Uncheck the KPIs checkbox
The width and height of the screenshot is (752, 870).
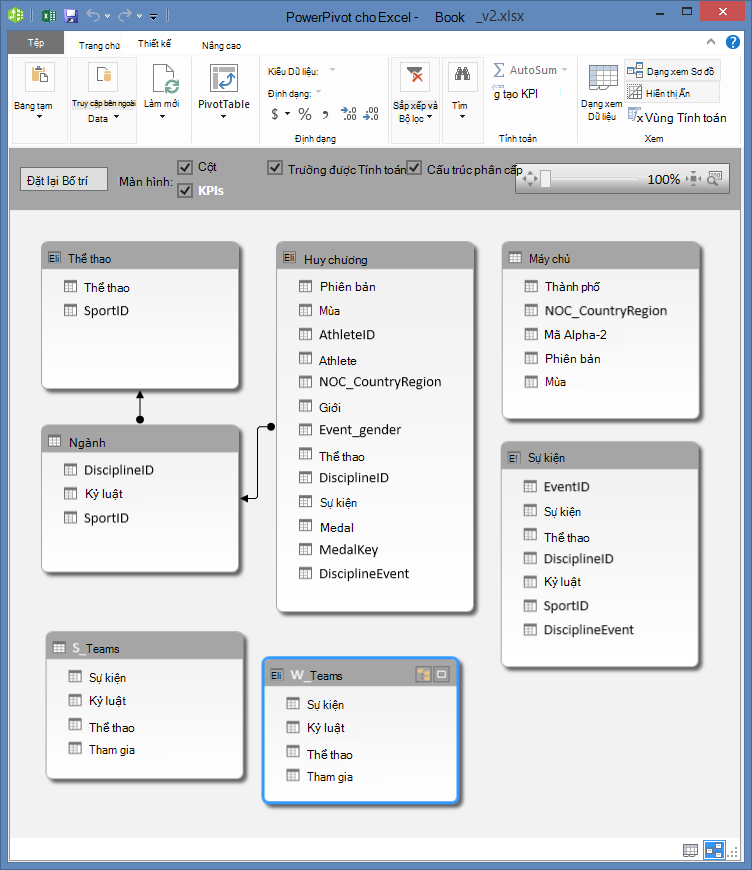(185, 191)
